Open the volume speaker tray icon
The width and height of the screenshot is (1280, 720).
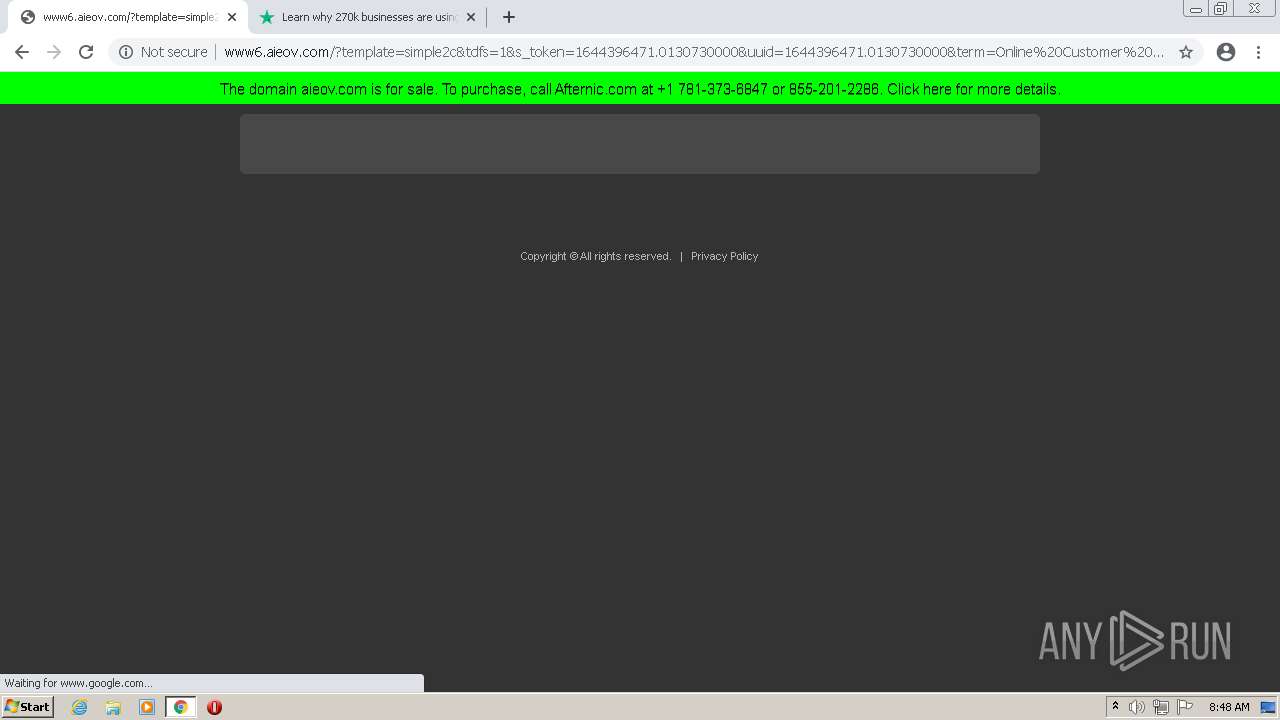tap(1137, 707)
